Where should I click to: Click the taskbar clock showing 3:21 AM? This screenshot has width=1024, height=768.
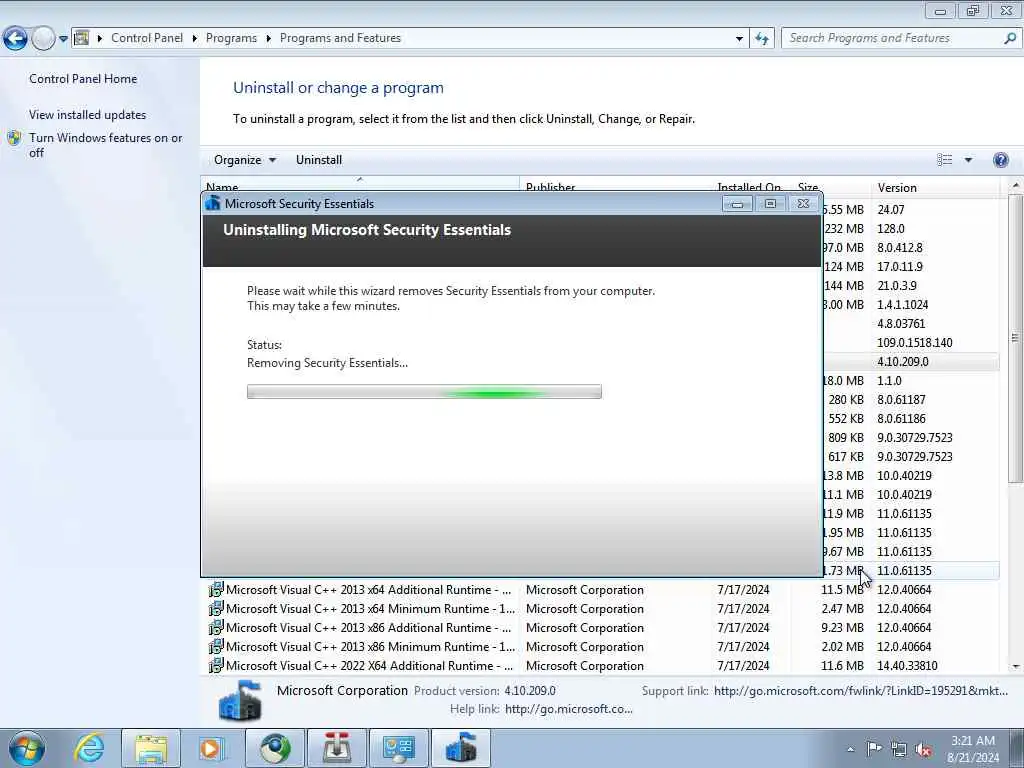[973, 749]
